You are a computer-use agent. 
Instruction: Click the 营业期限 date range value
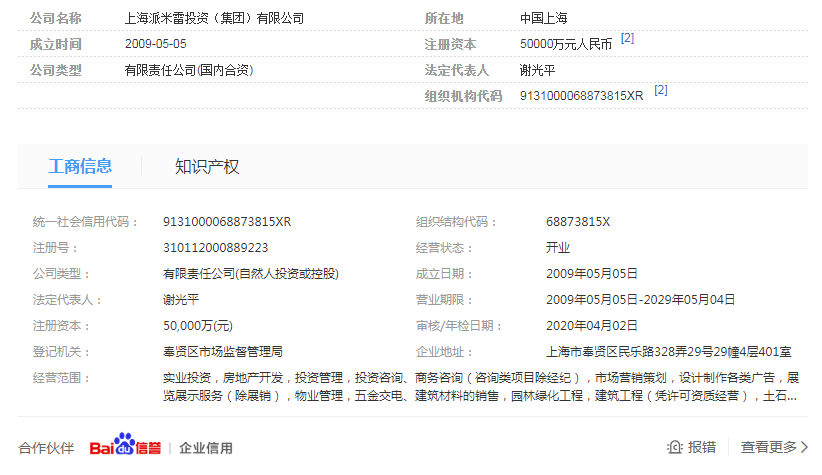tap(640, 300)
